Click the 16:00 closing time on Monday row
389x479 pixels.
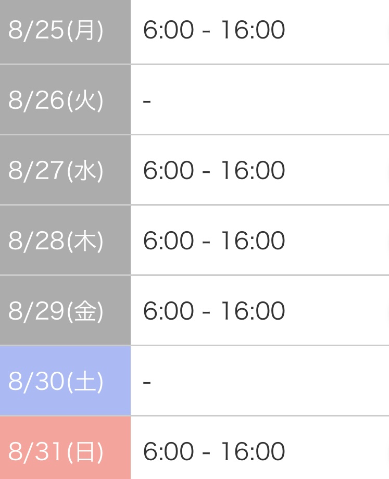pos(253,30)
